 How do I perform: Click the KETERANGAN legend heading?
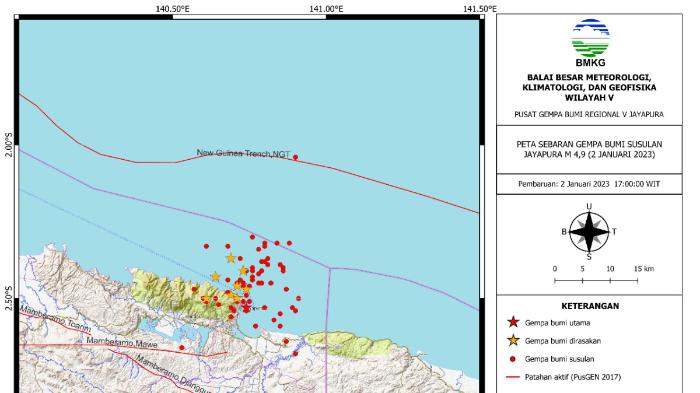[x=590, y=306]
